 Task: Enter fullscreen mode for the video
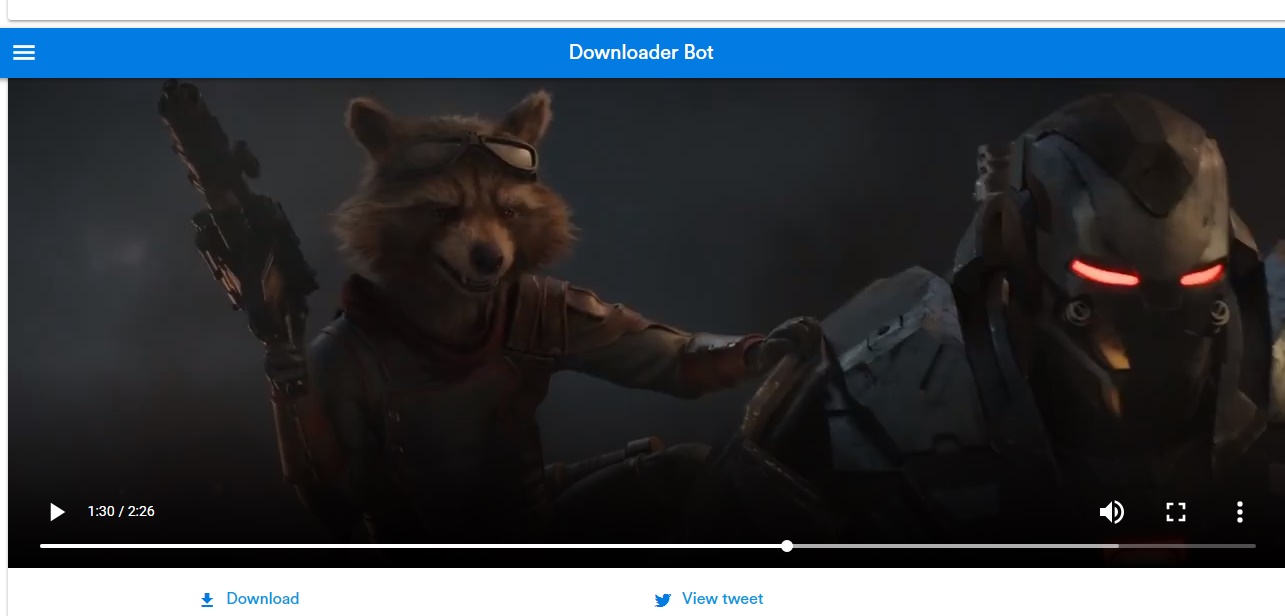(x=1176, y=512)
